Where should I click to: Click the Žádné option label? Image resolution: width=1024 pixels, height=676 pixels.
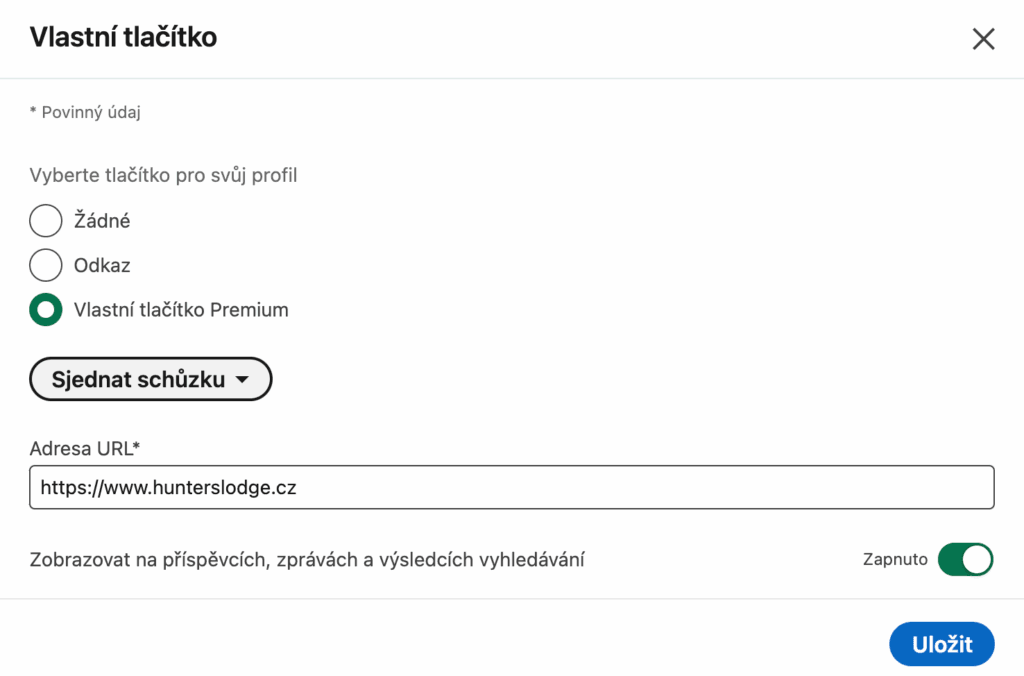102,221
